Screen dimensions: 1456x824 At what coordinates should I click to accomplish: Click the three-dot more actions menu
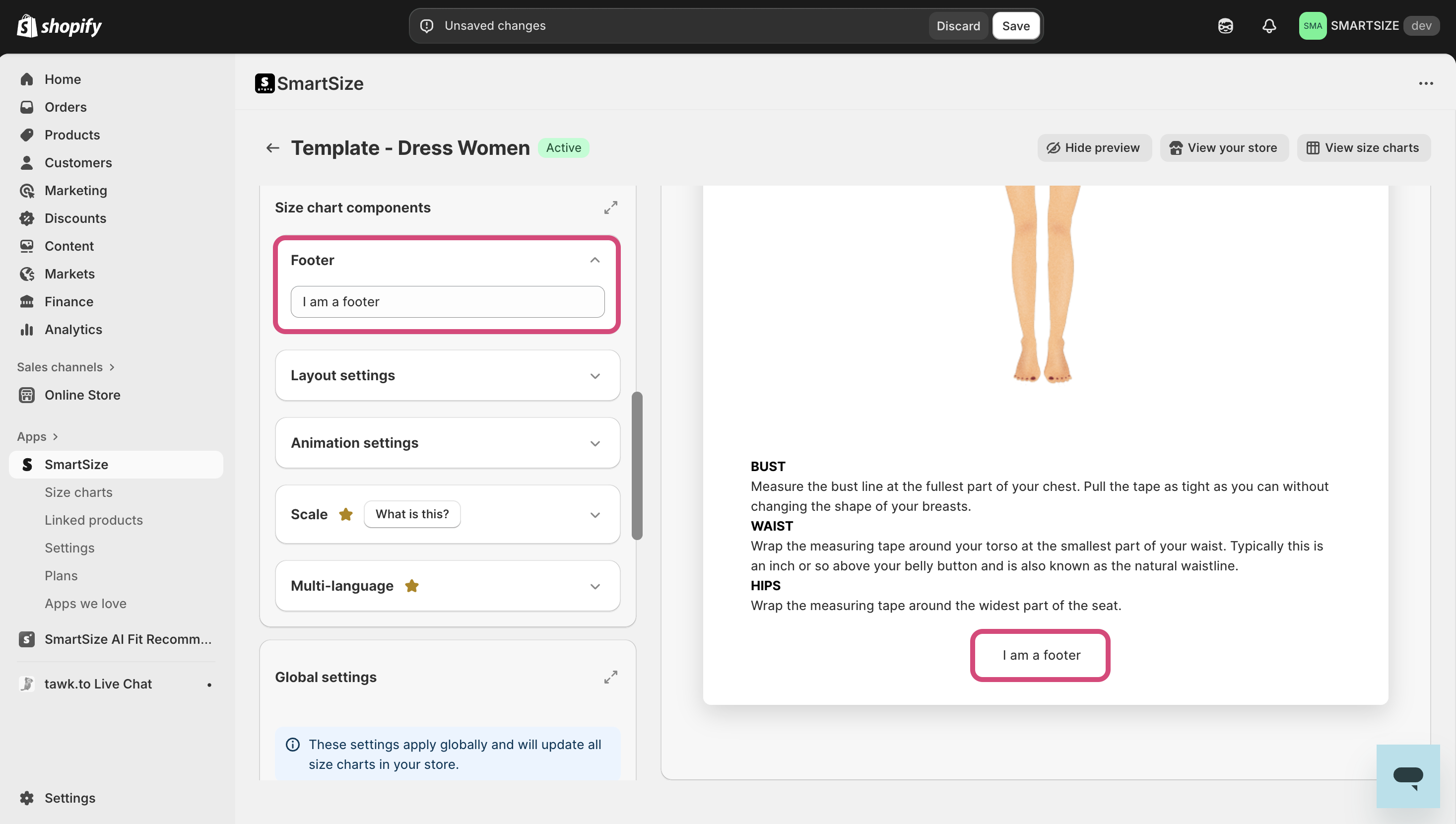tap(1425, 84)
